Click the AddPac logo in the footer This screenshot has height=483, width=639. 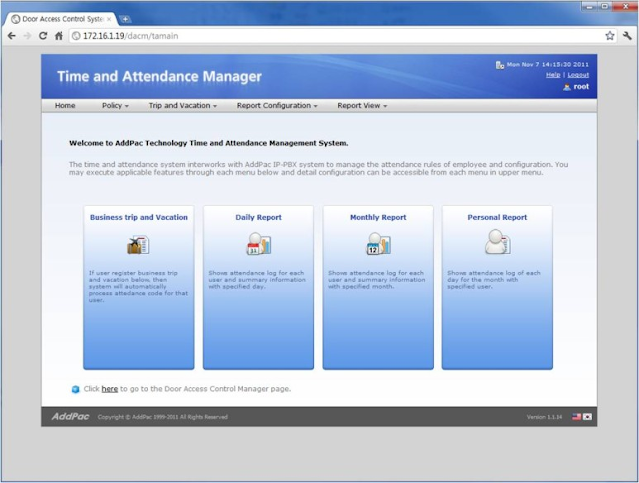70,416
